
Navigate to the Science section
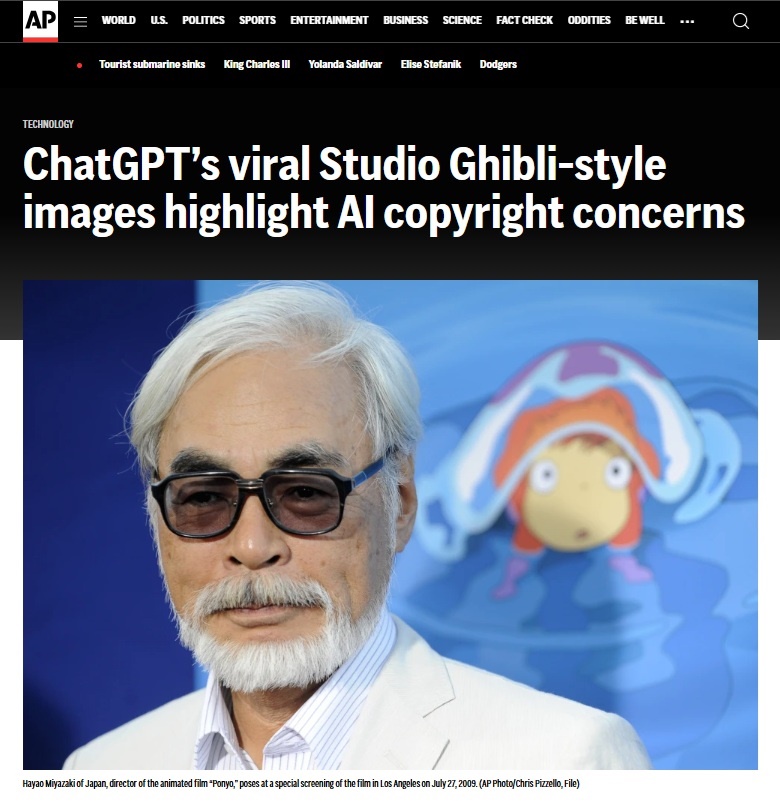coord(462,20)
